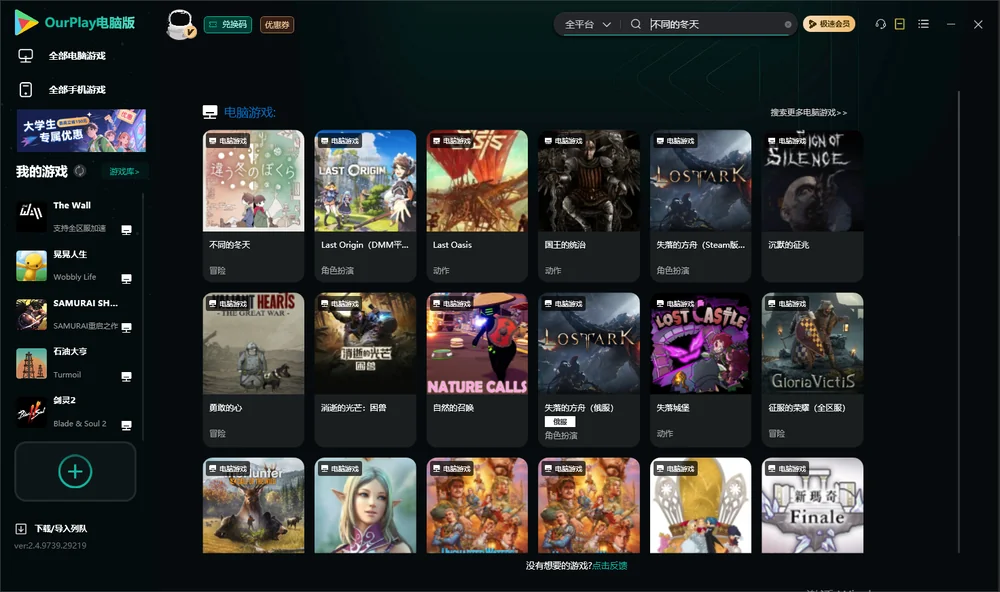Click the 优惠券 coupon button
This screenshot has width=1000, height=592.
point(277,24)
